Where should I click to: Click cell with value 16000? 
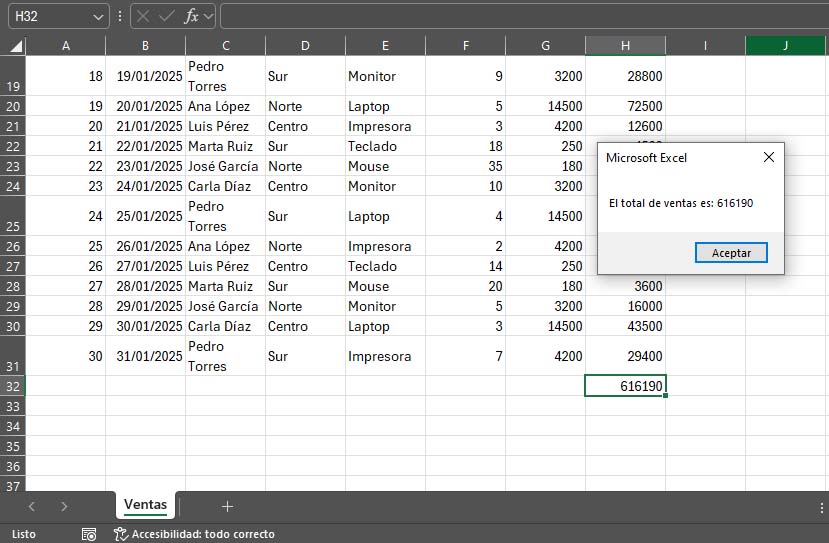pyautogui.click(x=625, y=306)
